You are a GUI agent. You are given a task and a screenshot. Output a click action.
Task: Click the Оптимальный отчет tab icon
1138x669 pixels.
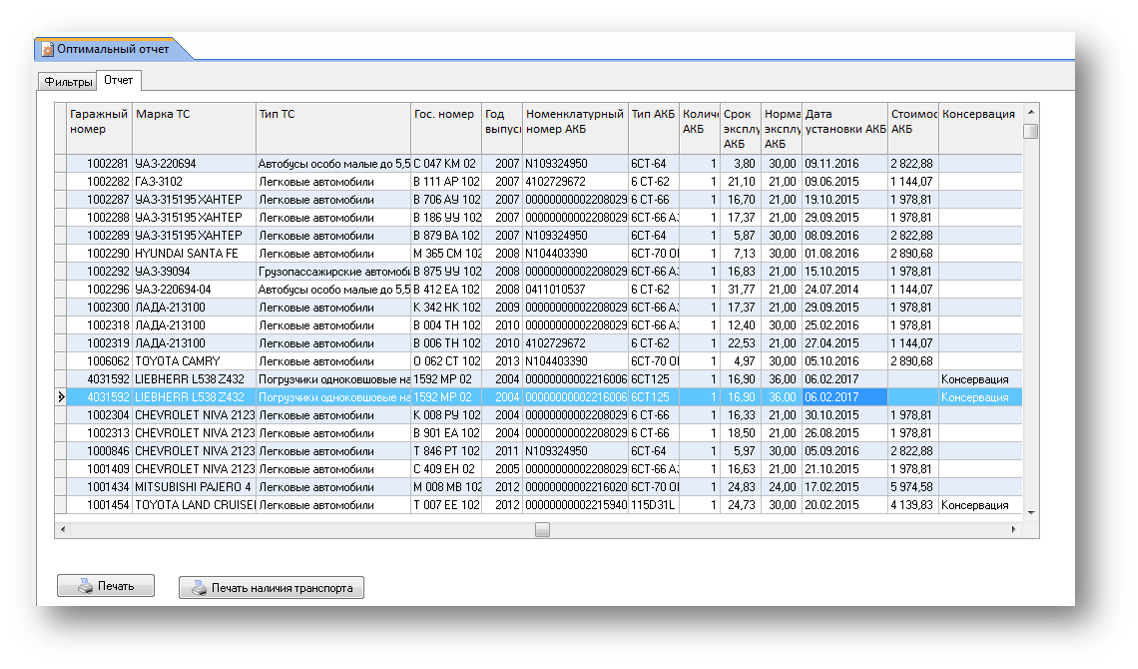coord(47,49)
